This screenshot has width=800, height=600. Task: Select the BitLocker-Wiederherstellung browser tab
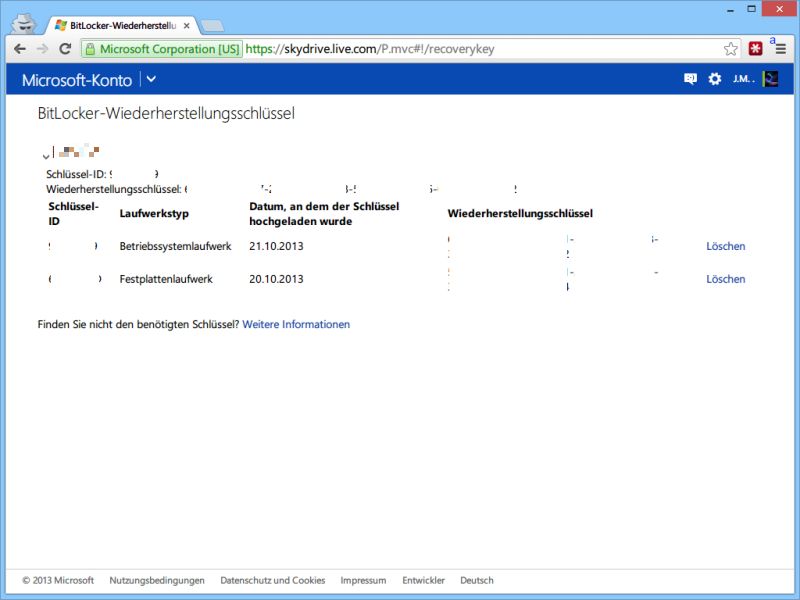[122, 26]
